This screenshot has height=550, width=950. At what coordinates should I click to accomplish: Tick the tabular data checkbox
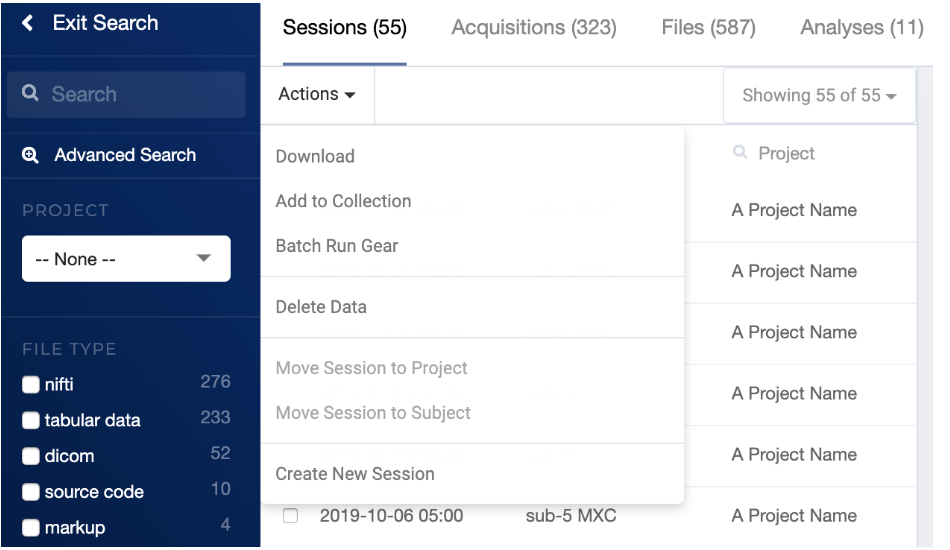click(31, 420)
